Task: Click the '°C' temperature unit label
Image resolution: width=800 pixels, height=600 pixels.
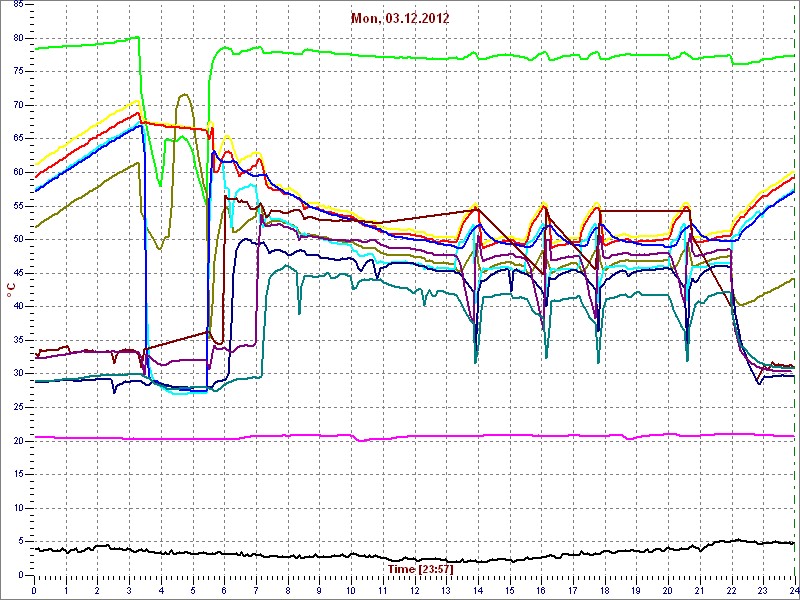Action: pos(10,291)
